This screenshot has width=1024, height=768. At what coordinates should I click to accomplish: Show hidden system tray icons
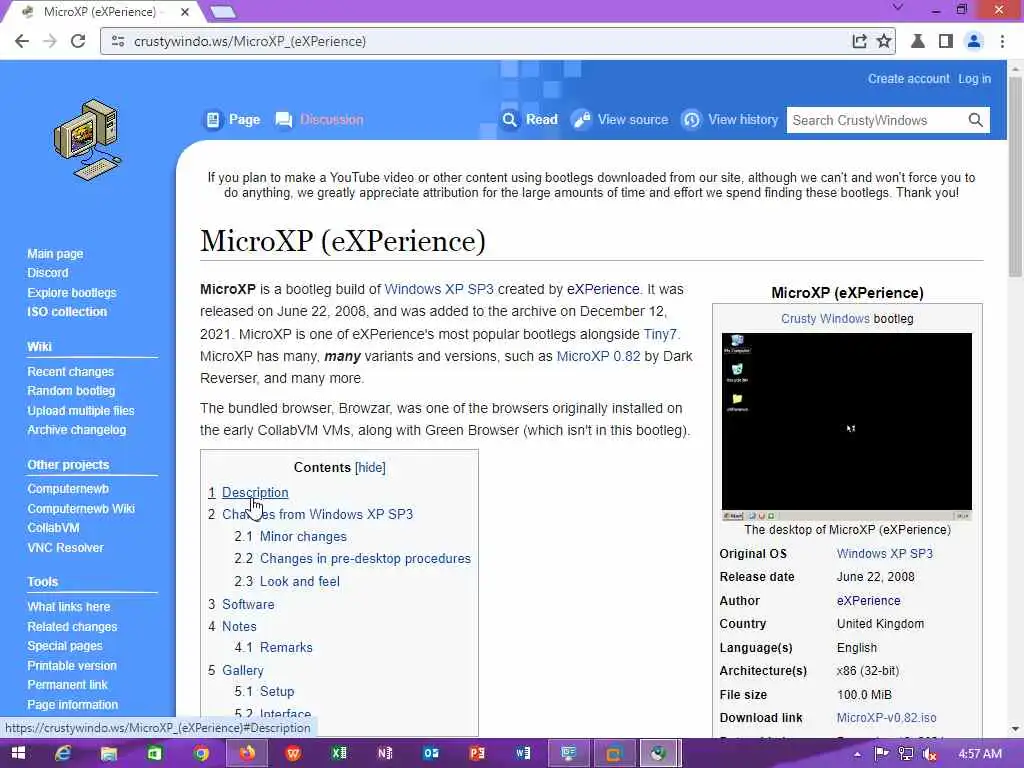tap(857, 754)
